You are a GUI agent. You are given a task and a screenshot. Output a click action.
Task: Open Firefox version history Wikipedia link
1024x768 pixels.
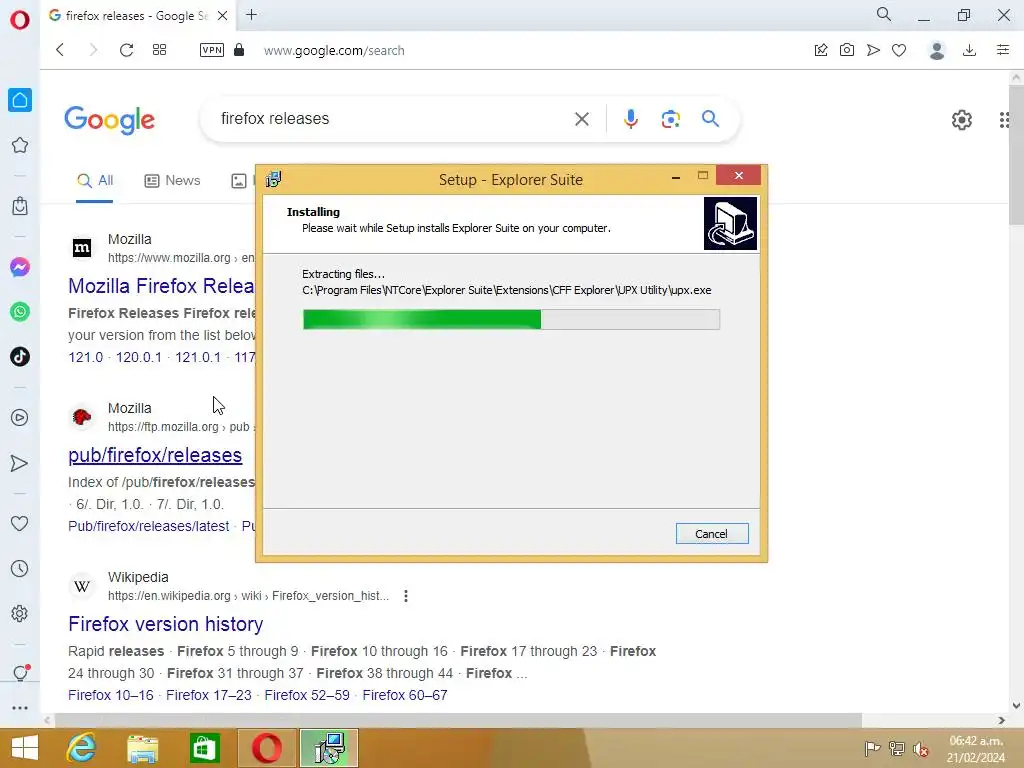165,624
